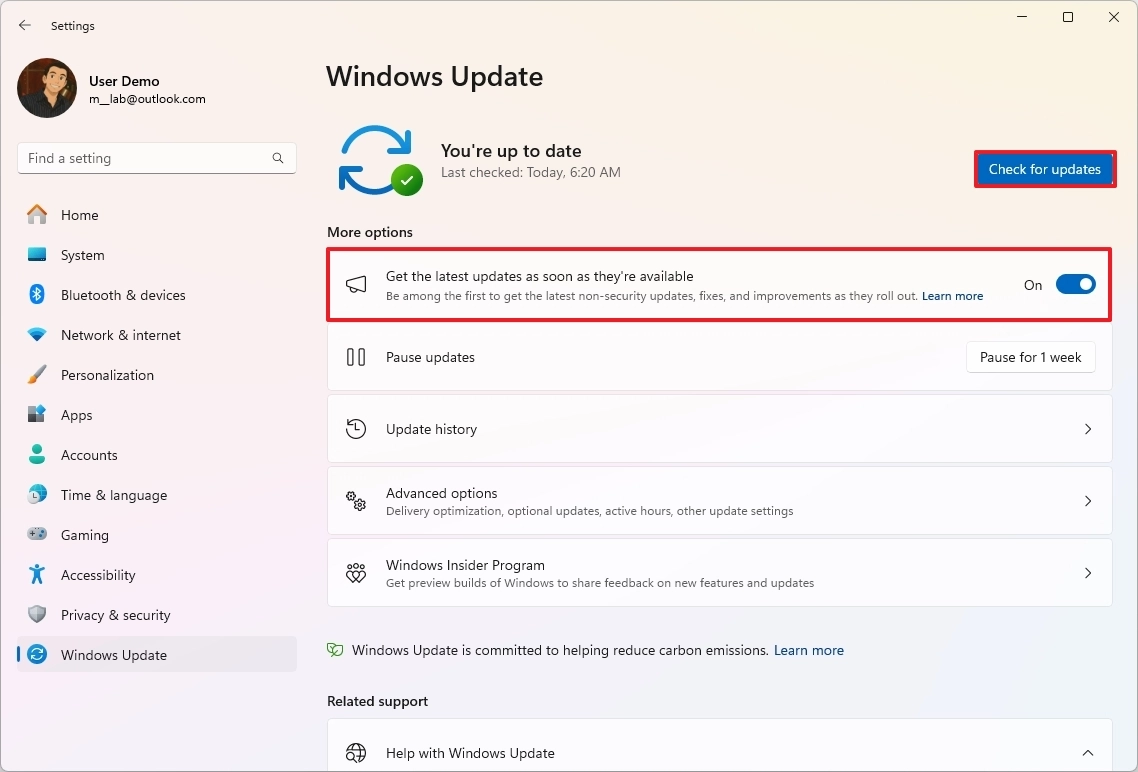
Task: Click the Pause updates label
Action: point(430,357)
